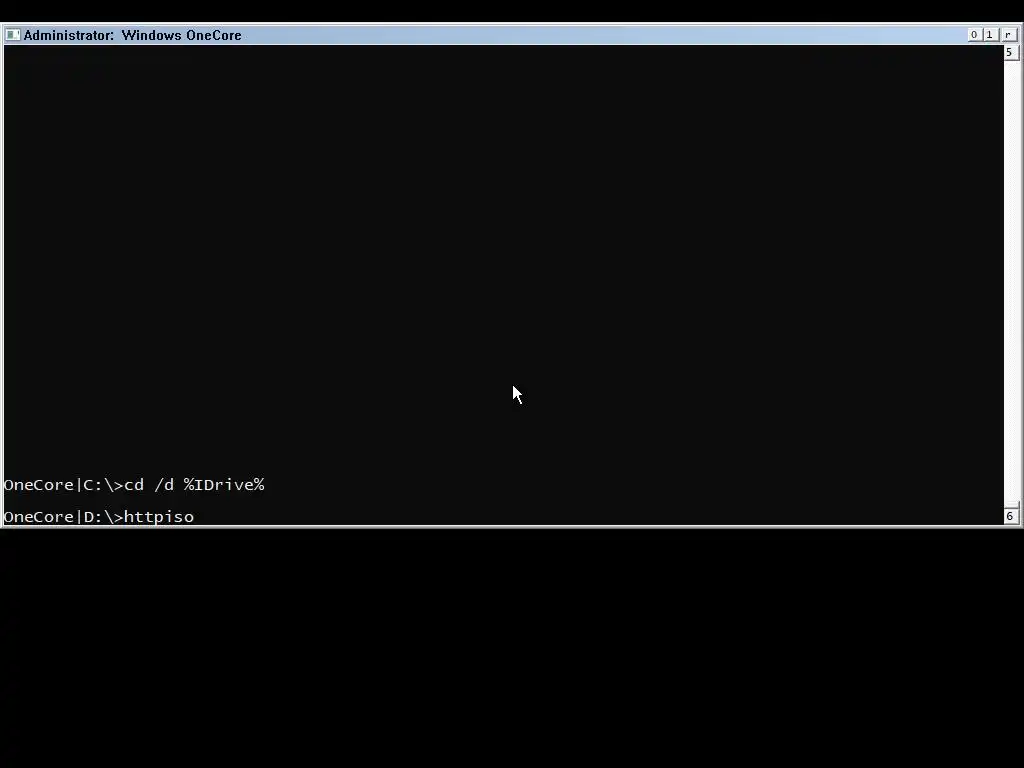Click the "cd /d %IDrive%" command text
The height and width of the screenshot is (768, 1024).
click(194, 485)
